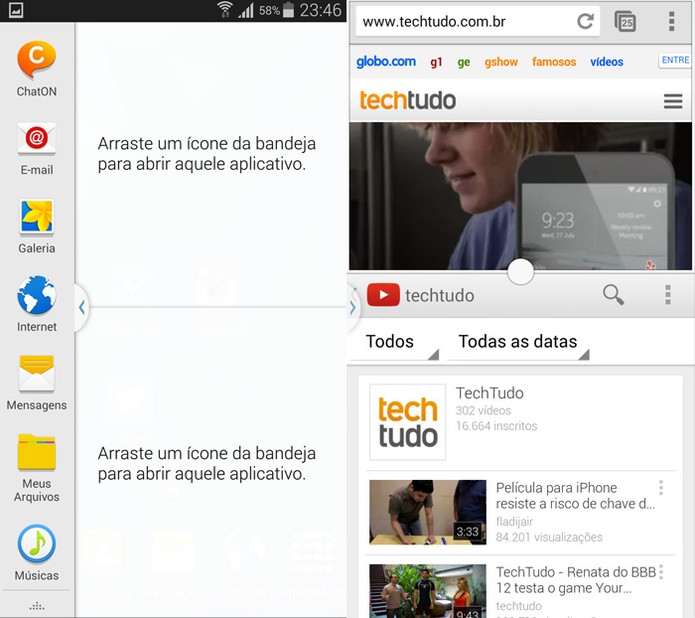The image size is (695, 618).
Task: Tap the screenshot notification icon in status bar
Action: click(x=16, y=10)
